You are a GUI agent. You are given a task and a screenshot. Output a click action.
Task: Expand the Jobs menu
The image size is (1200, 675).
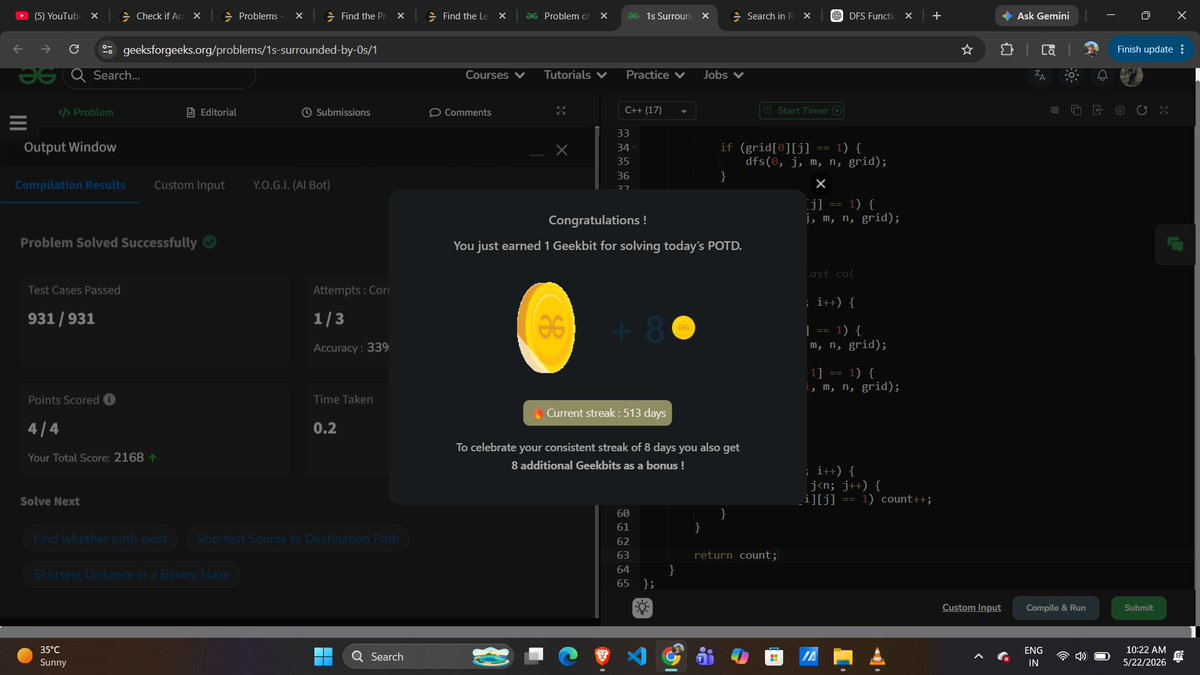coord(723,75)
